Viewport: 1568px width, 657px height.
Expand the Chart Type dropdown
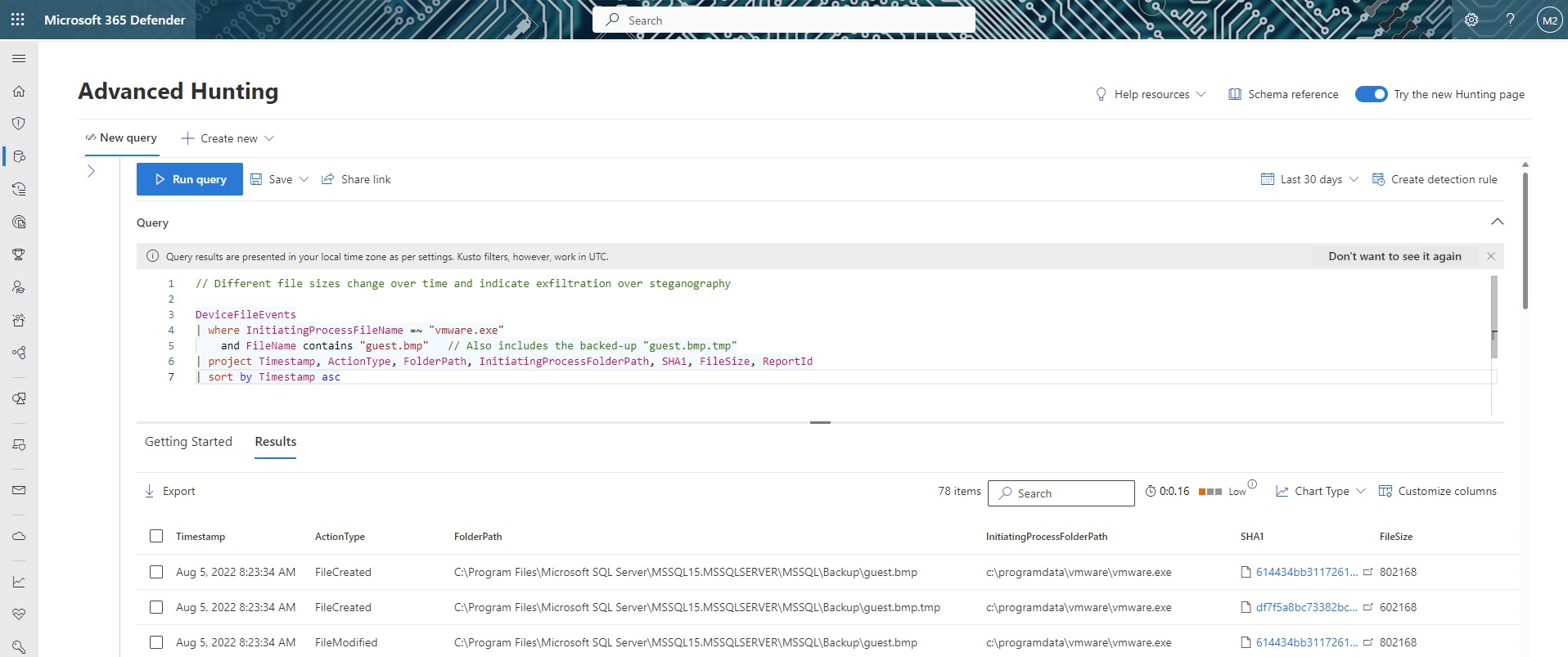[x=1321, y=491]
